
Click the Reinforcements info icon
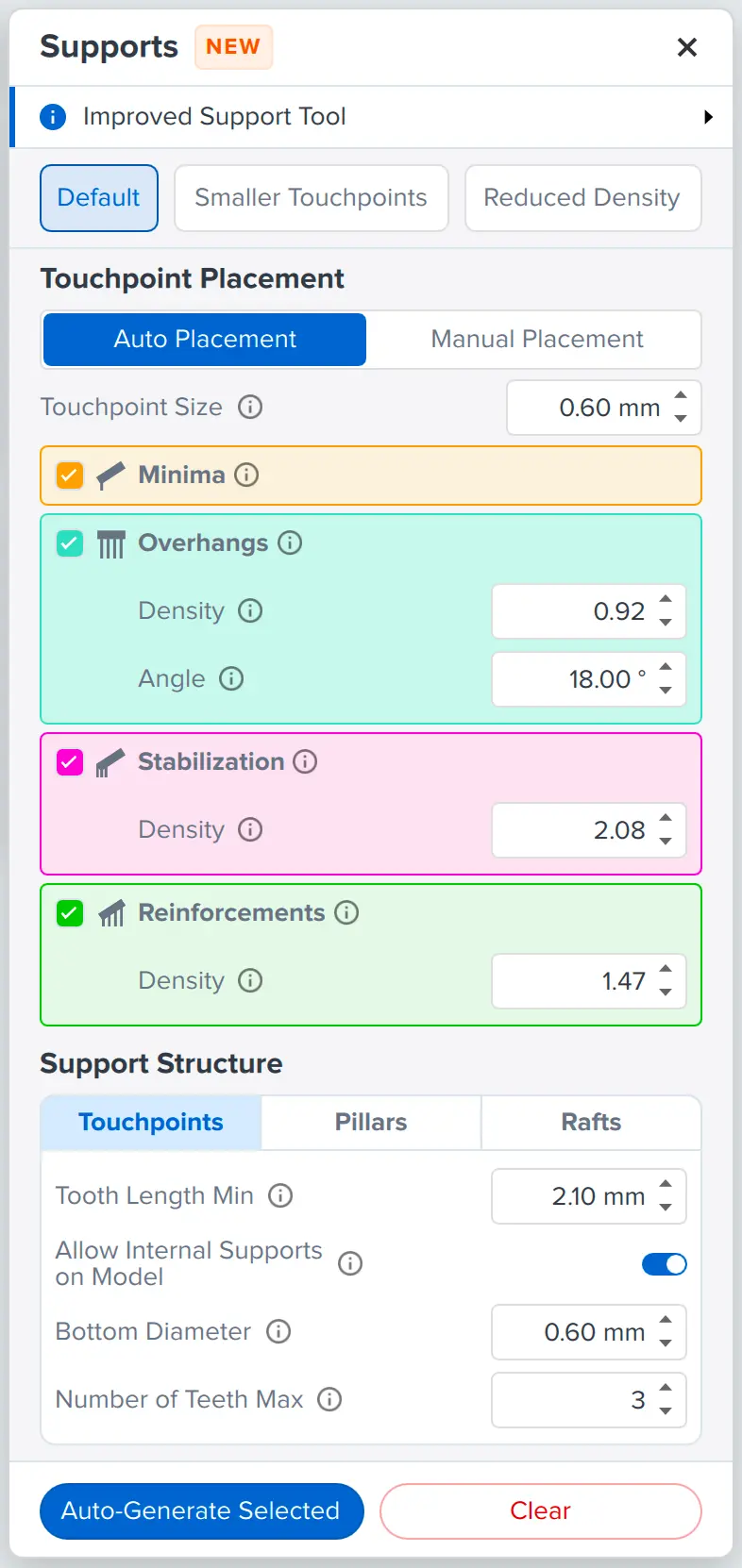pyautogui.click(x=346, y=913)
